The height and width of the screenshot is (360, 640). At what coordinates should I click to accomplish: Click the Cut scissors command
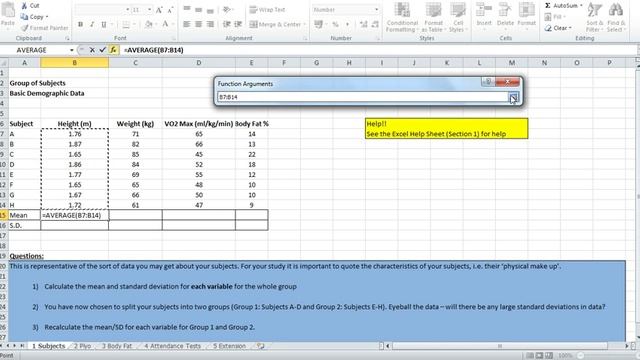pyautogui.click(x=30, y=6)
